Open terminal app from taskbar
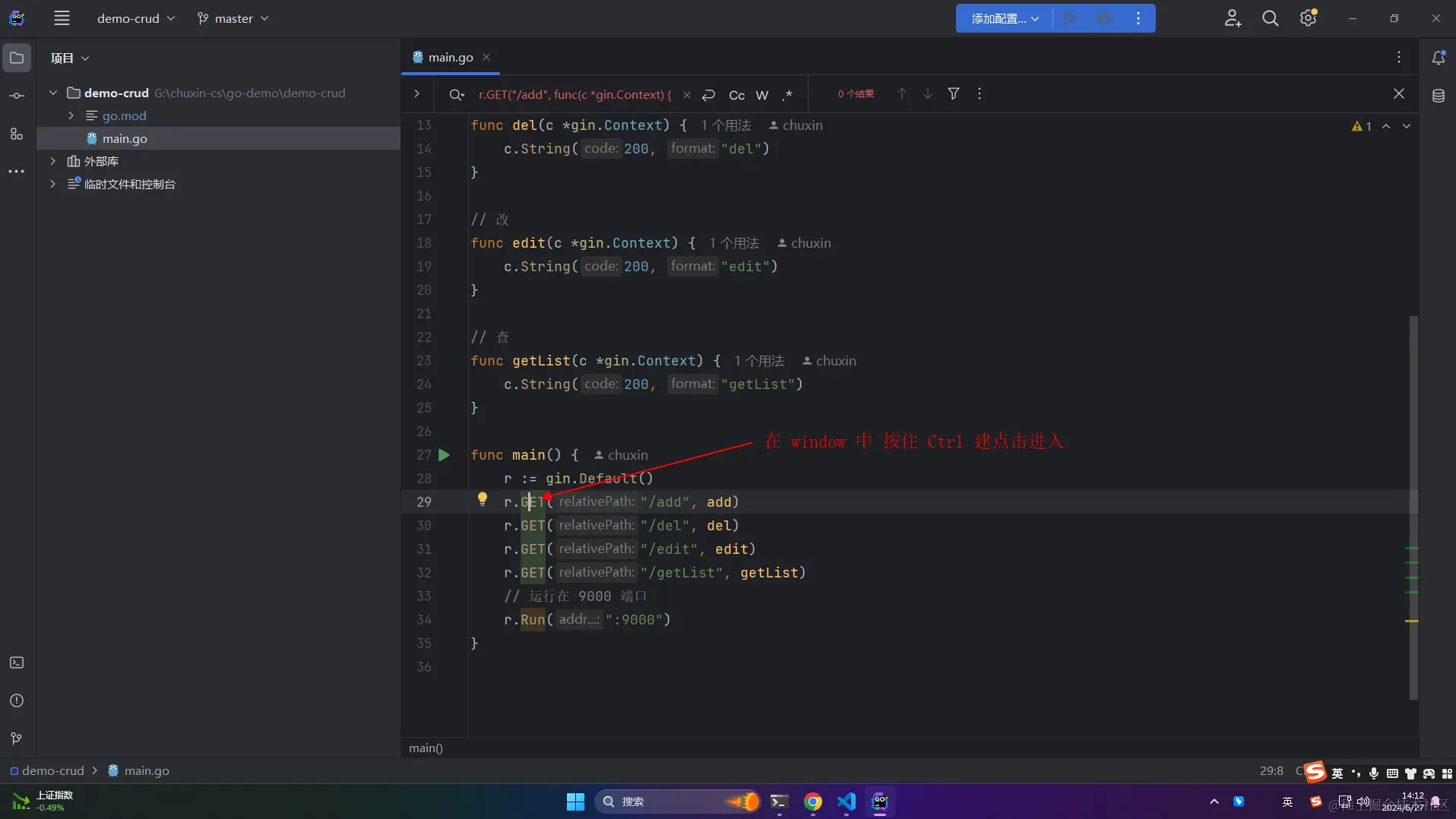This screenshot has height=819, width=1456. (779, 802)
